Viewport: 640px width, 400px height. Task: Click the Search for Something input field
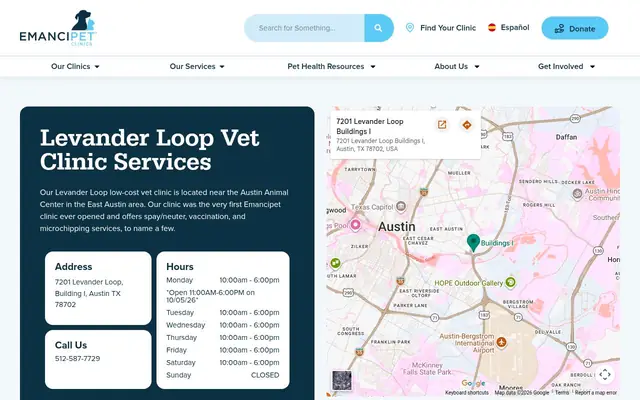[x=304, y=28]
